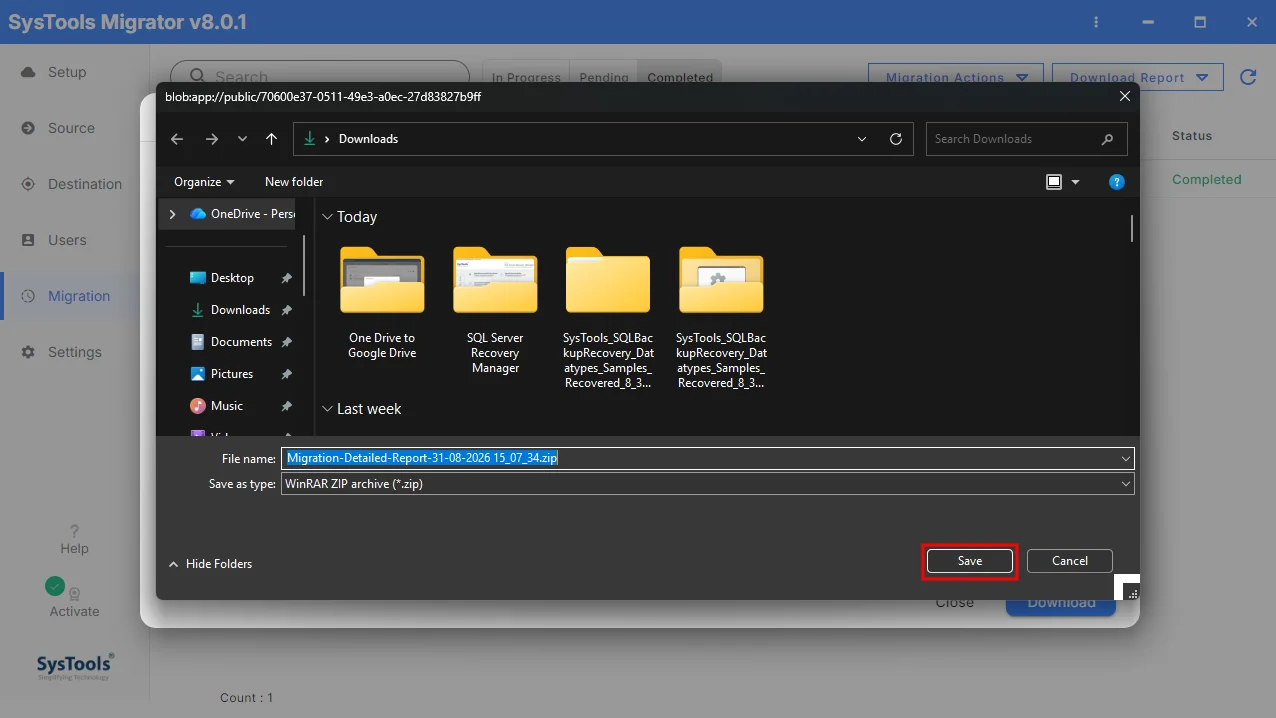Image resolution: width=1276 pixels, height=718 pixels.
Task: Open the Organize menu
Action: point(204,182)
